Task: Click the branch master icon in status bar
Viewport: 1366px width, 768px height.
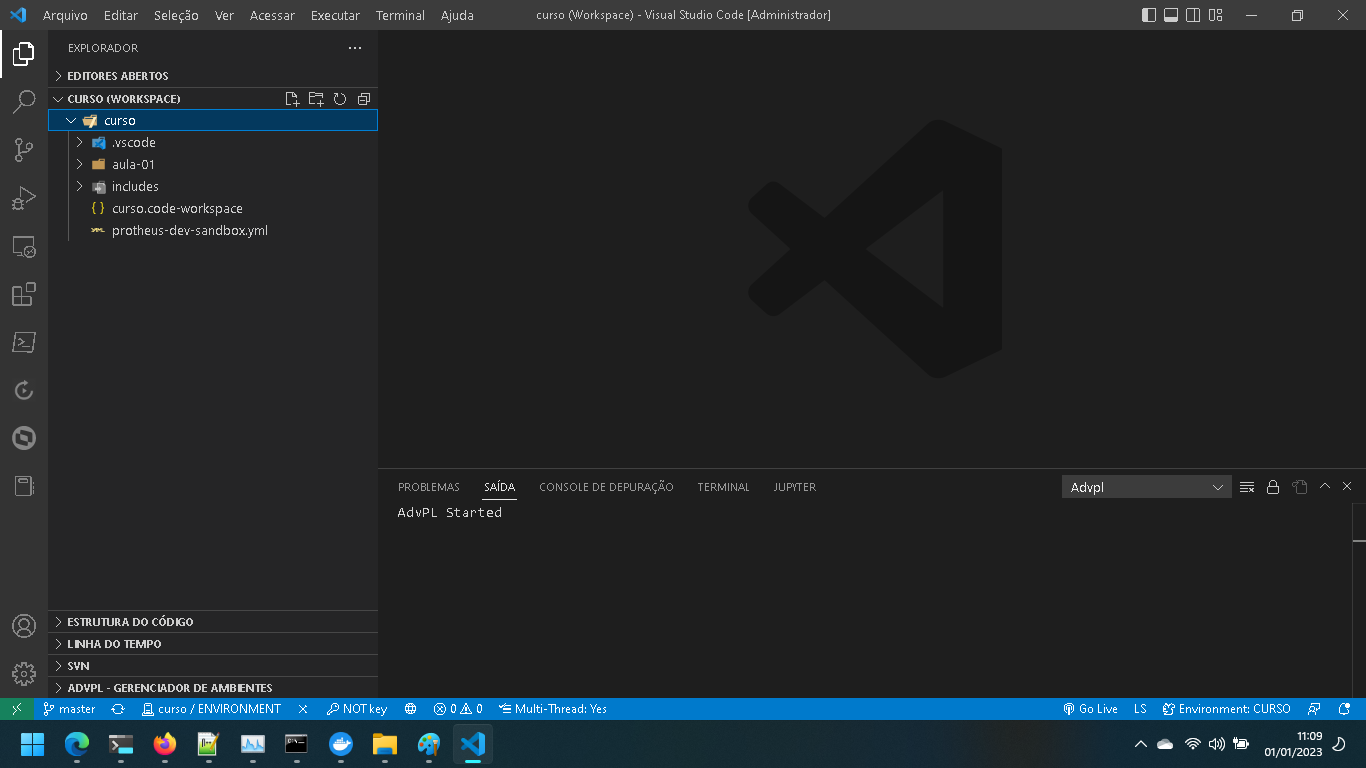Action: pos(68,708)
